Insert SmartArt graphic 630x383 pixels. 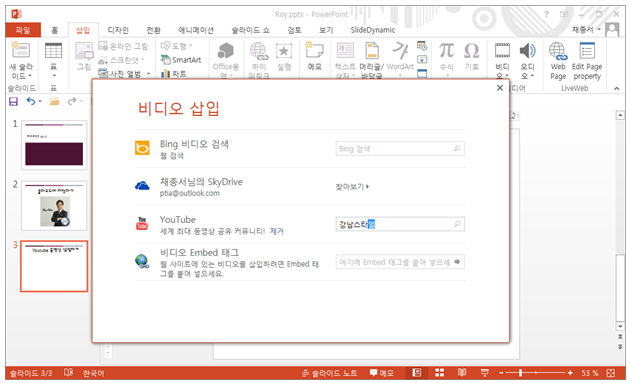tap(181, 60)
